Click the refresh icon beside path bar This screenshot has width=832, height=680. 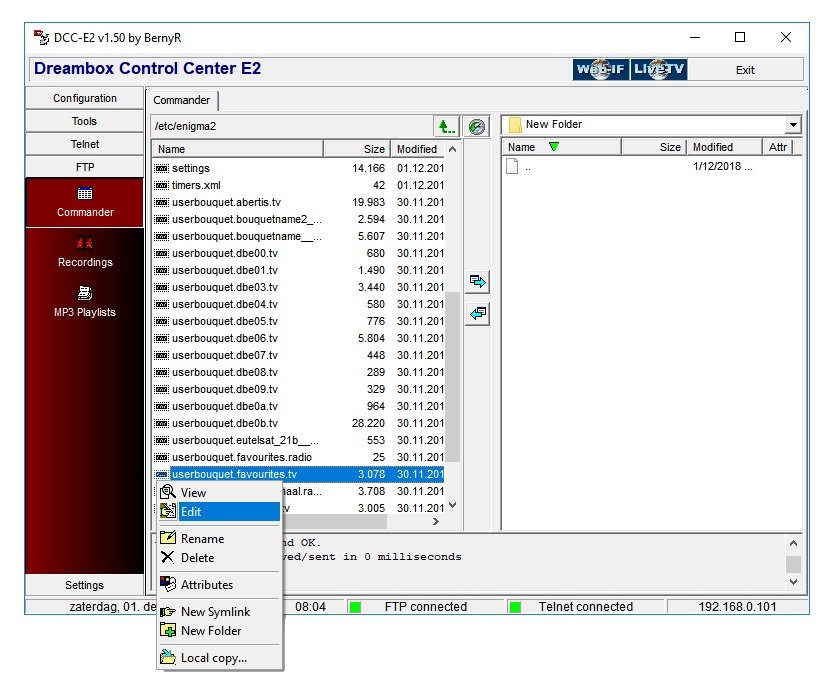click(477, 126)
